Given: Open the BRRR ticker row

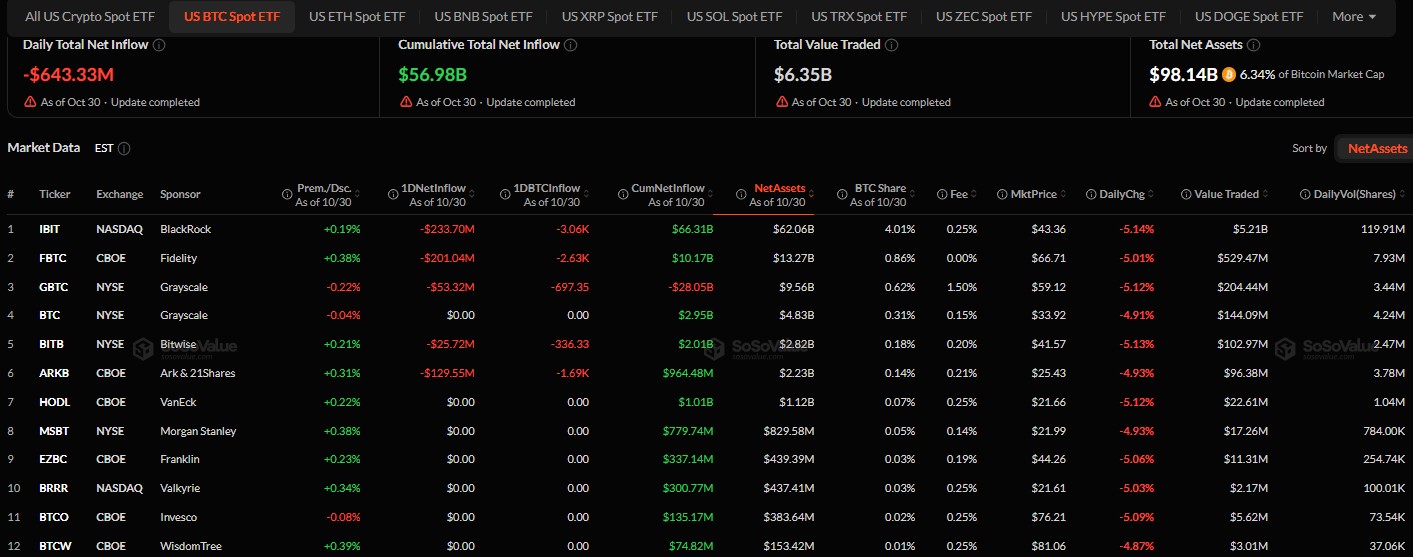Looking at the screenshot, I should (706, 488).
